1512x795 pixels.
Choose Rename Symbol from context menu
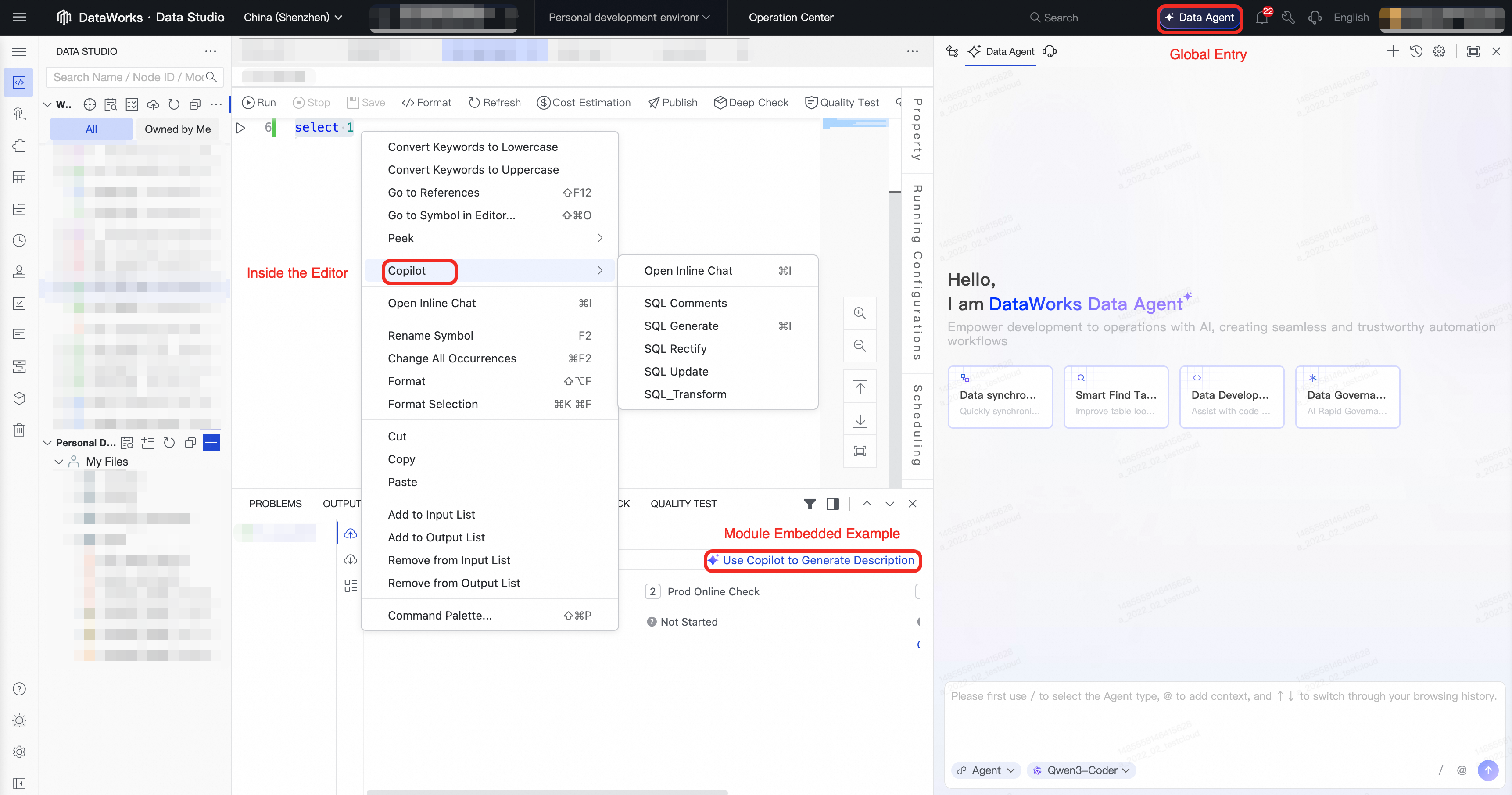[490, 335]
